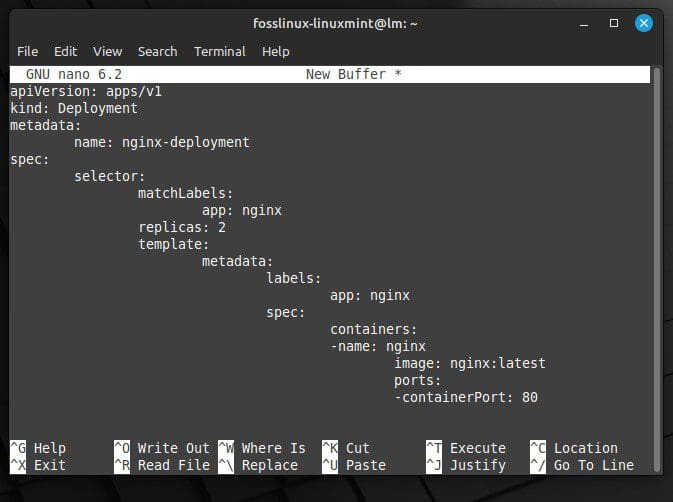
Task: Click the window title fosslinux-linuxmint@lm: ~
Action: 335,23
